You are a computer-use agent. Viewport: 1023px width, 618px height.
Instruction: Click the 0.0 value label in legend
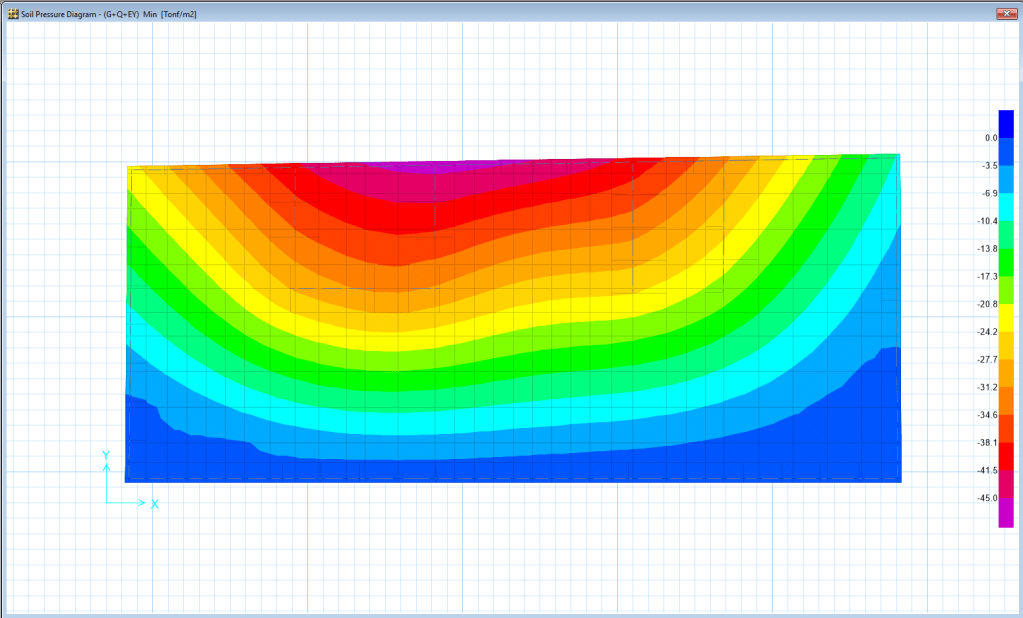click(990, 137)
